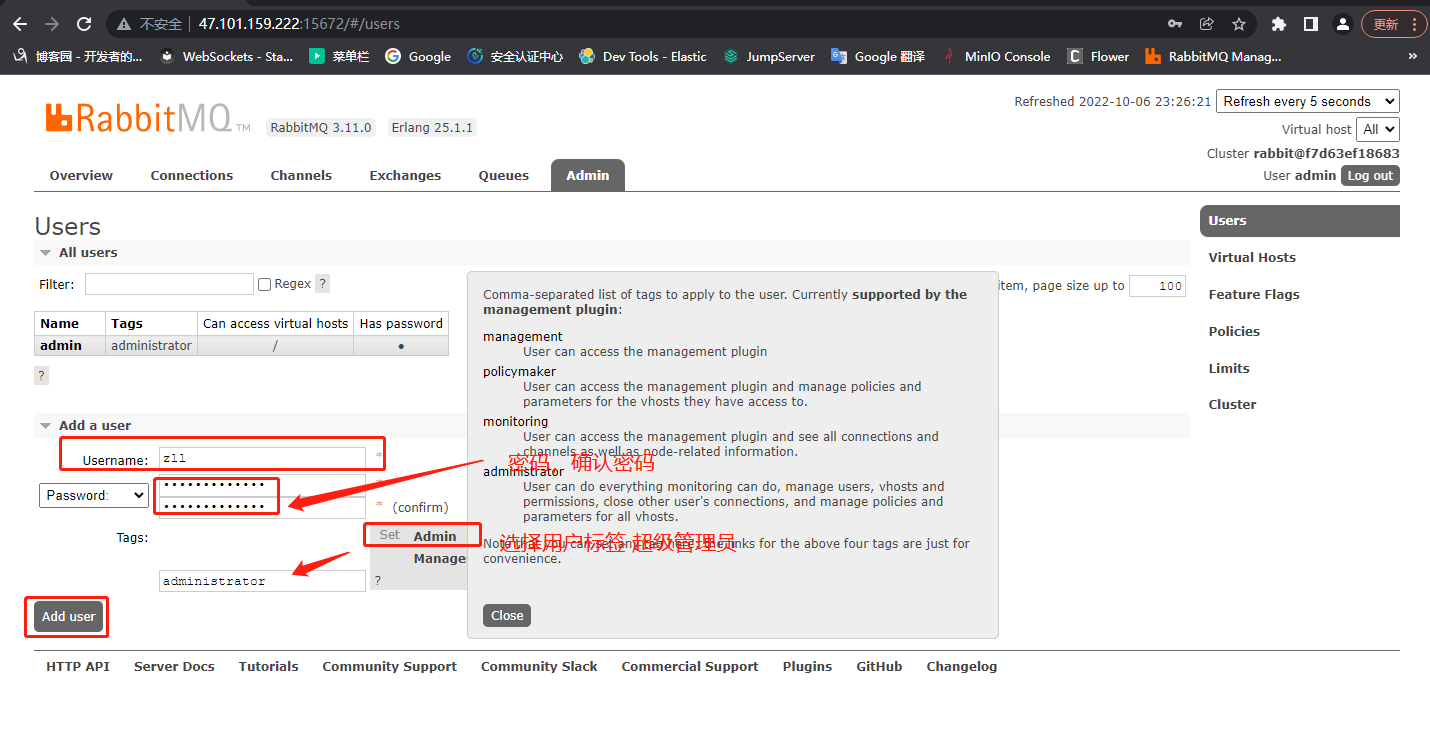Screen dimensions: 1430x736
Task: Open the WebSockets bookmark
Action: coord(226,57)
